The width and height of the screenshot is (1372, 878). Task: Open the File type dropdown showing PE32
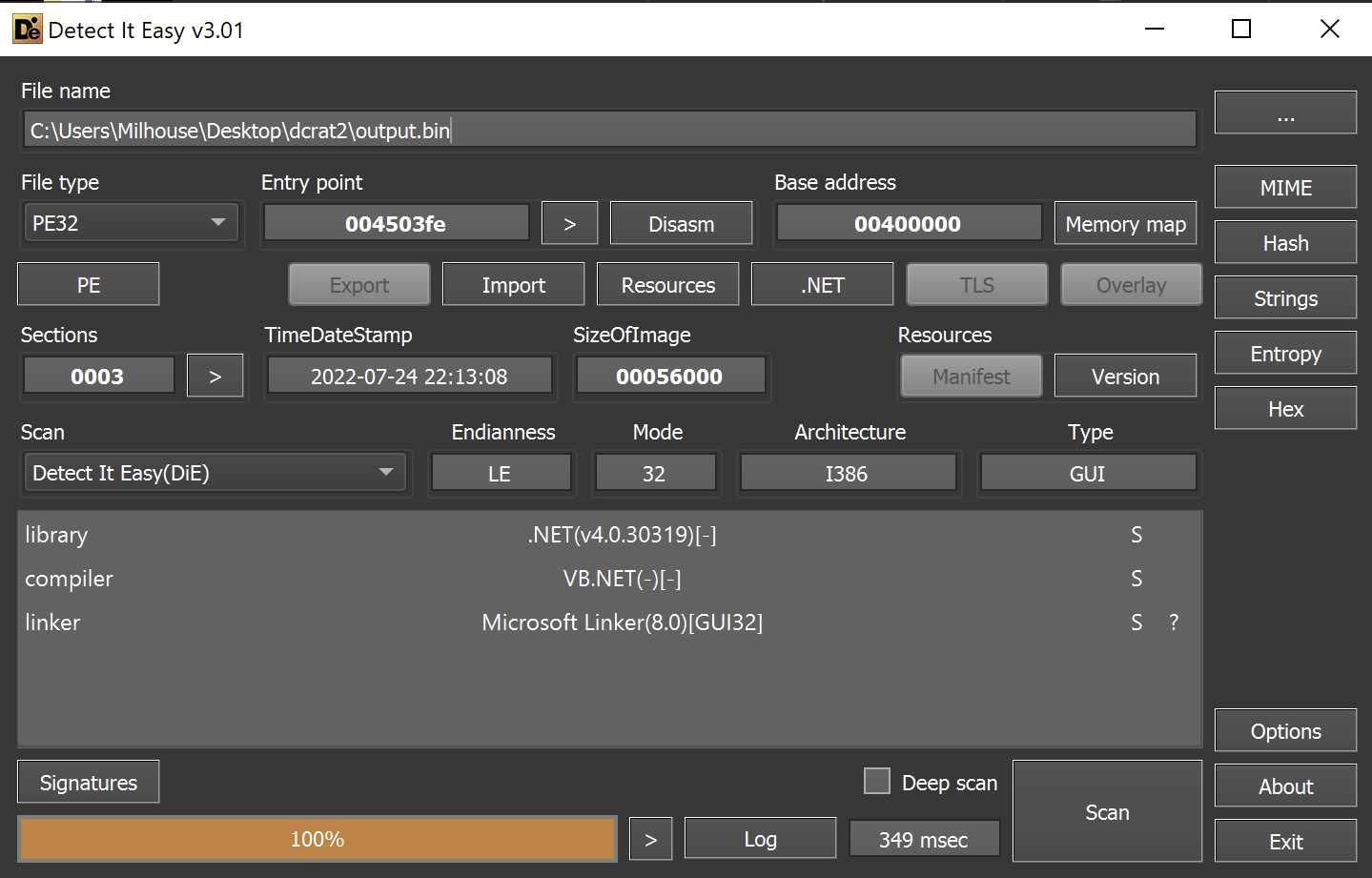click(x=131, y=222)
